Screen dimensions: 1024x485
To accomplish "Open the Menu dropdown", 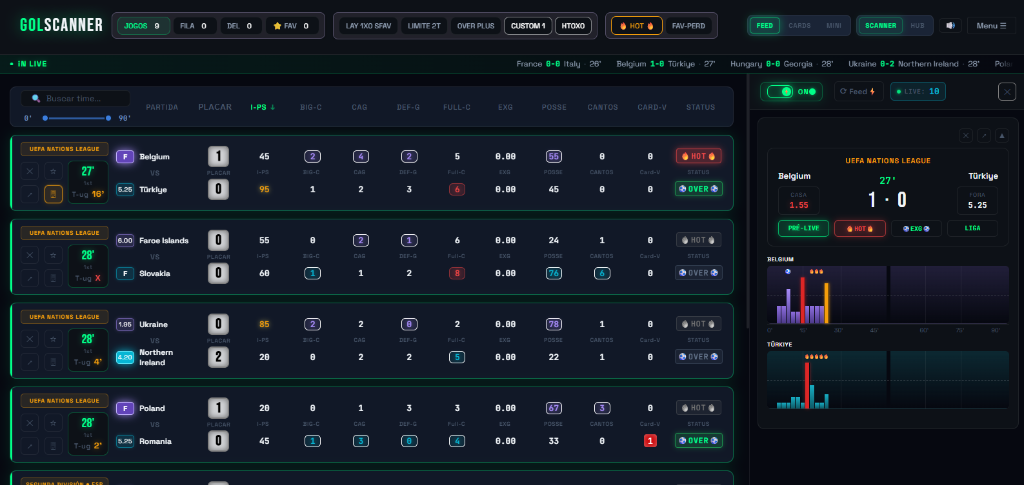I will pyautogui.click(x=991, y=25).
